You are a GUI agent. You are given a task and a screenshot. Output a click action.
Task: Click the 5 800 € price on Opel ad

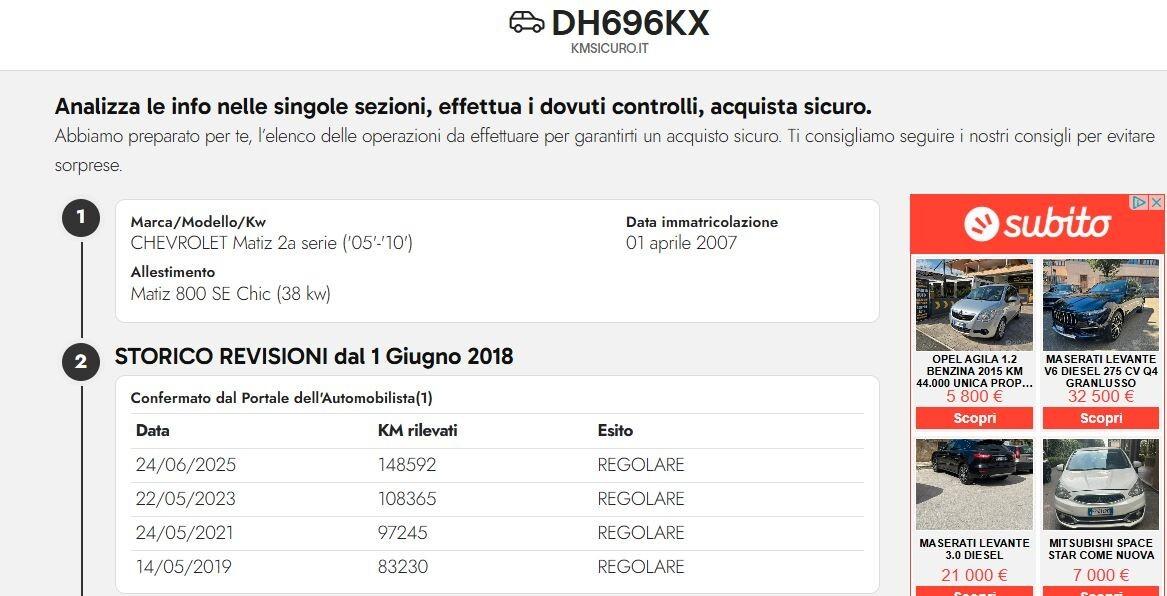click(974, 397)
